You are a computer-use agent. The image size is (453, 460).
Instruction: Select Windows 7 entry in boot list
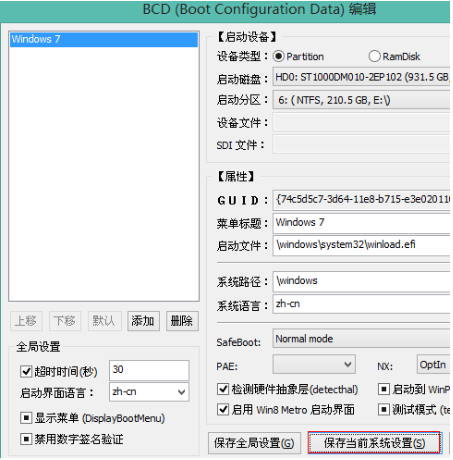[104, 39]
